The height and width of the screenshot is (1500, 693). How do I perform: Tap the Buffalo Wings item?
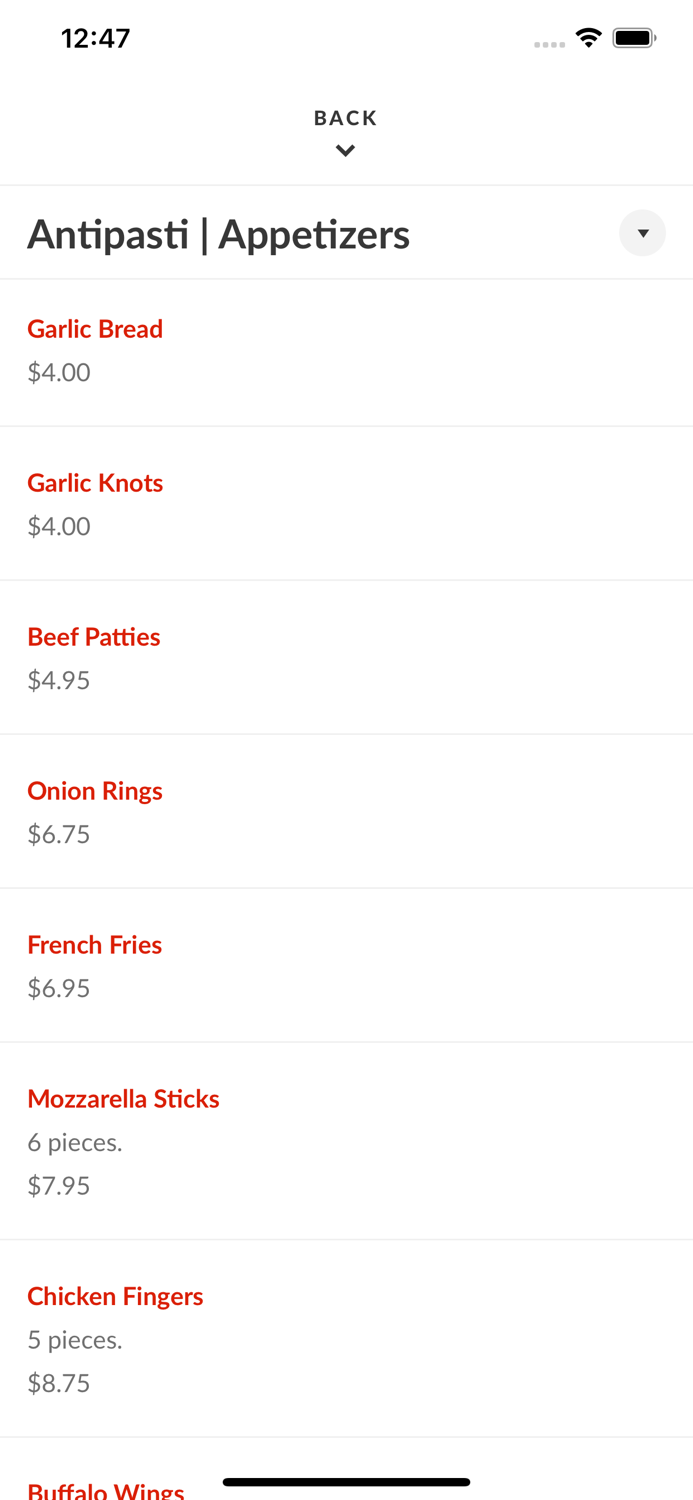click(x=106, y=1490)
